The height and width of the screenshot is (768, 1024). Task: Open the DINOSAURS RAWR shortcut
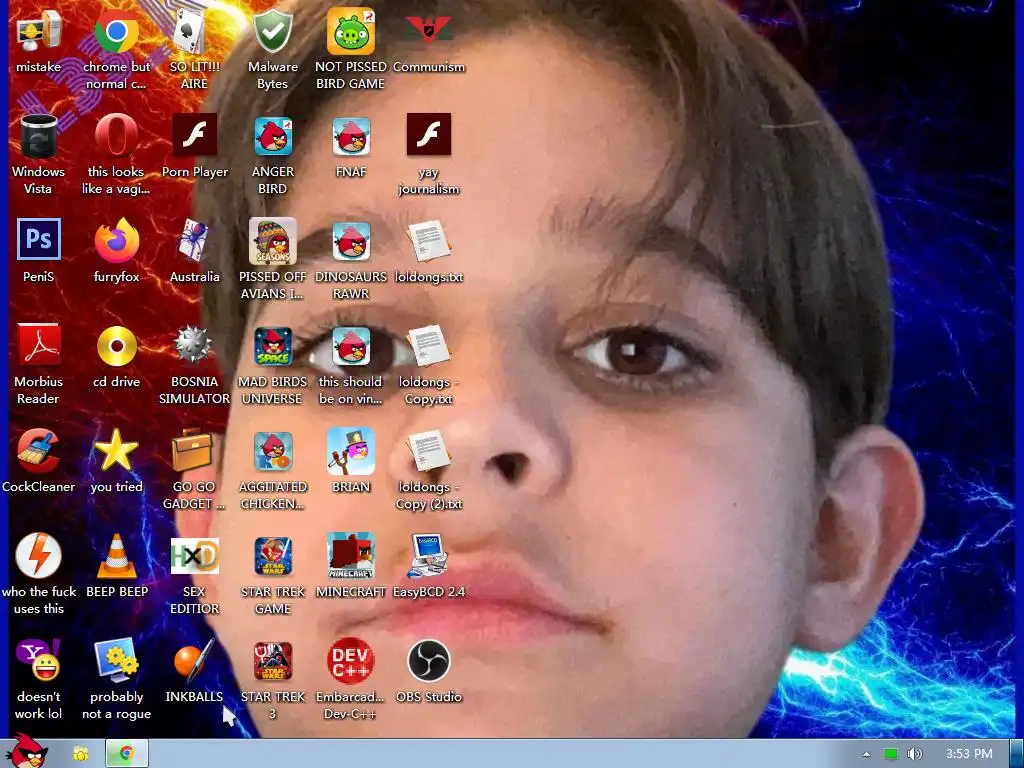[x=351, y=240]
